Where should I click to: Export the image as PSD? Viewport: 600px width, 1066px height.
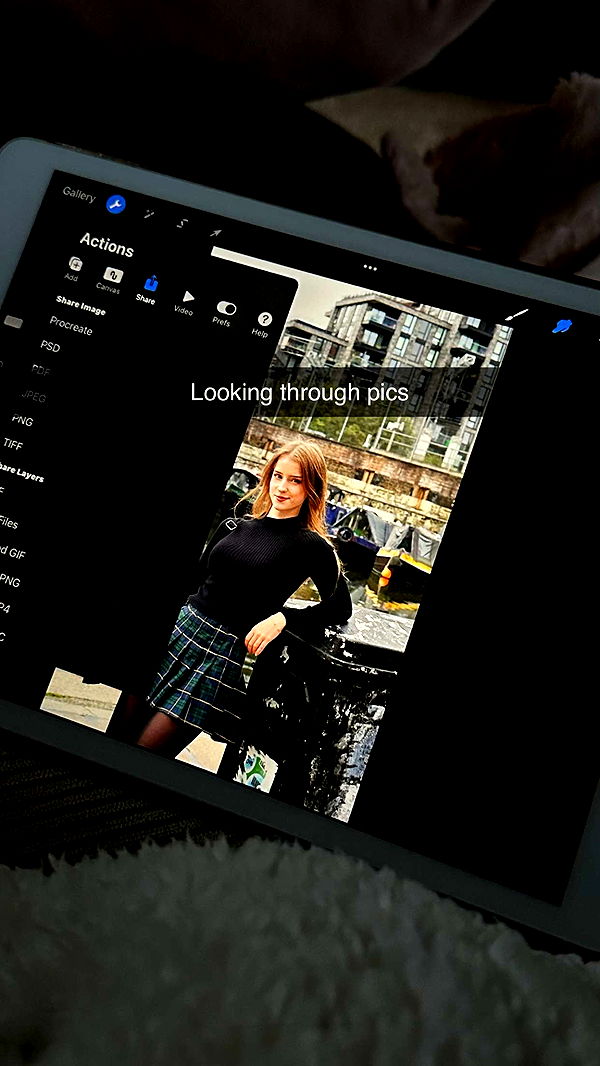point(50,346)
